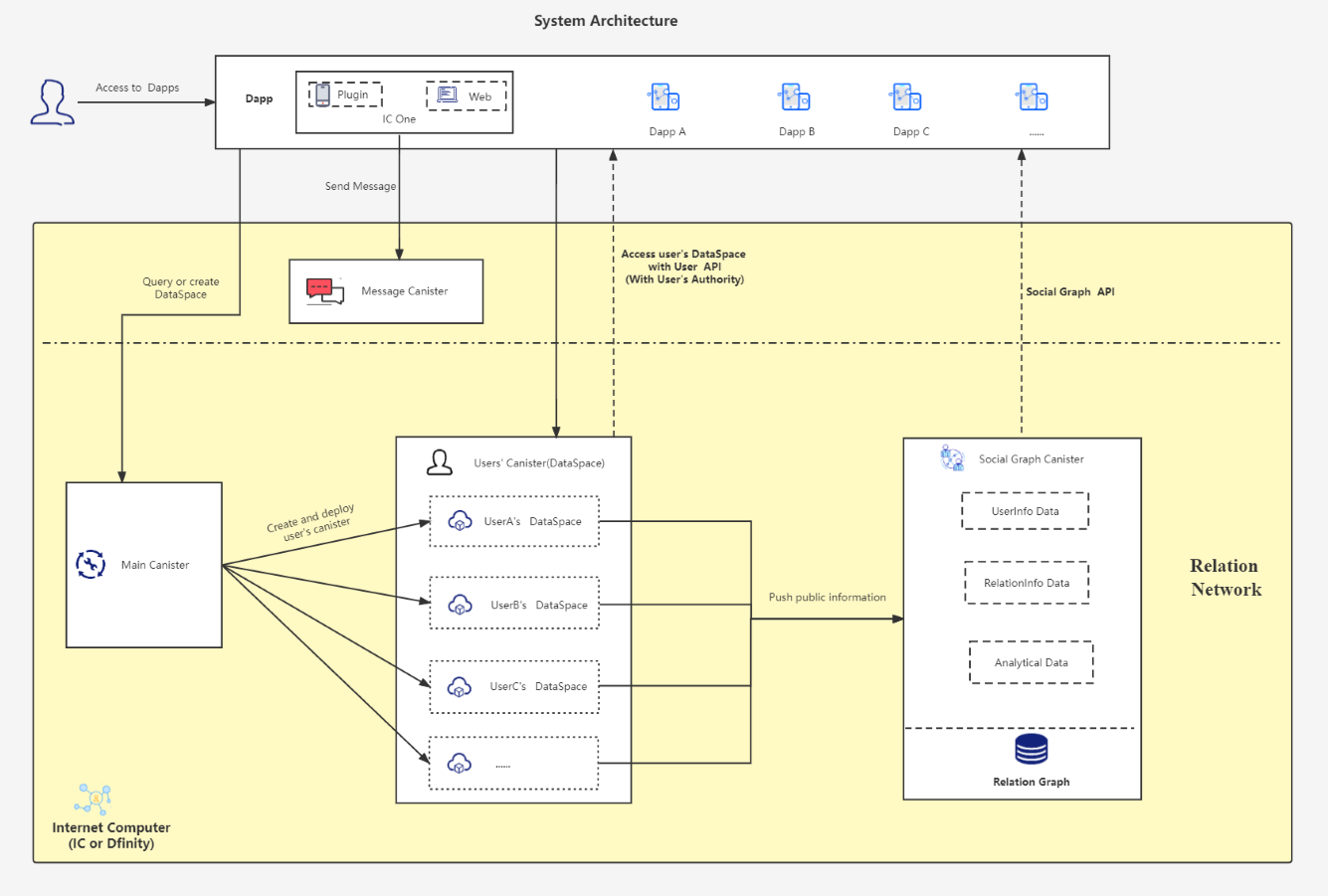
Task: Click the cloud icon for UserC's DataSpace
Action: 460,686
